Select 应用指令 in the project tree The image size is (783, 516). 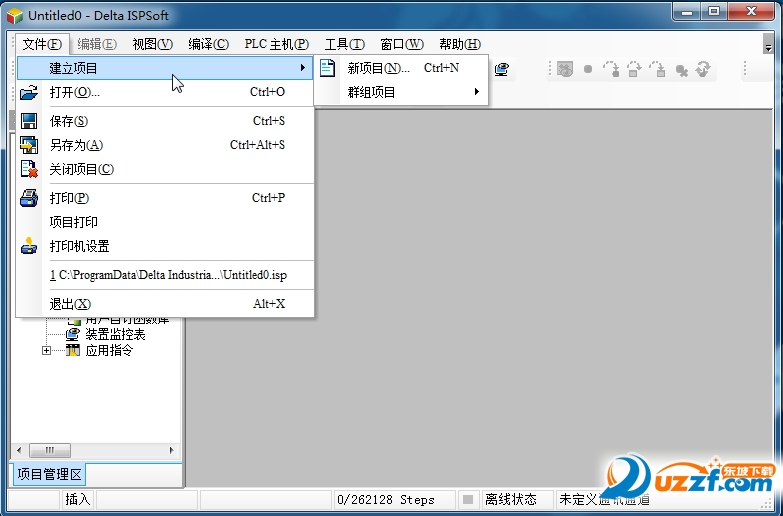(x=109, y=351)
